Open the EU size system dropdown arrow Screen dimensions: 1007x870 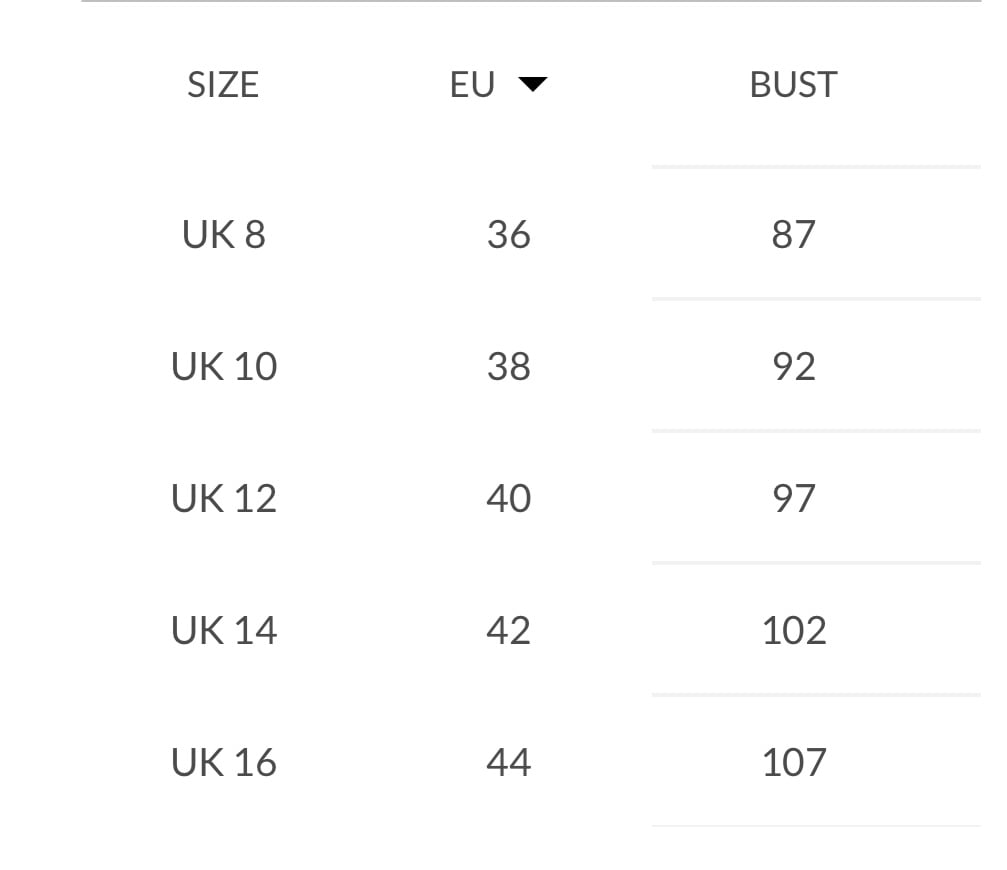(533, 85)
